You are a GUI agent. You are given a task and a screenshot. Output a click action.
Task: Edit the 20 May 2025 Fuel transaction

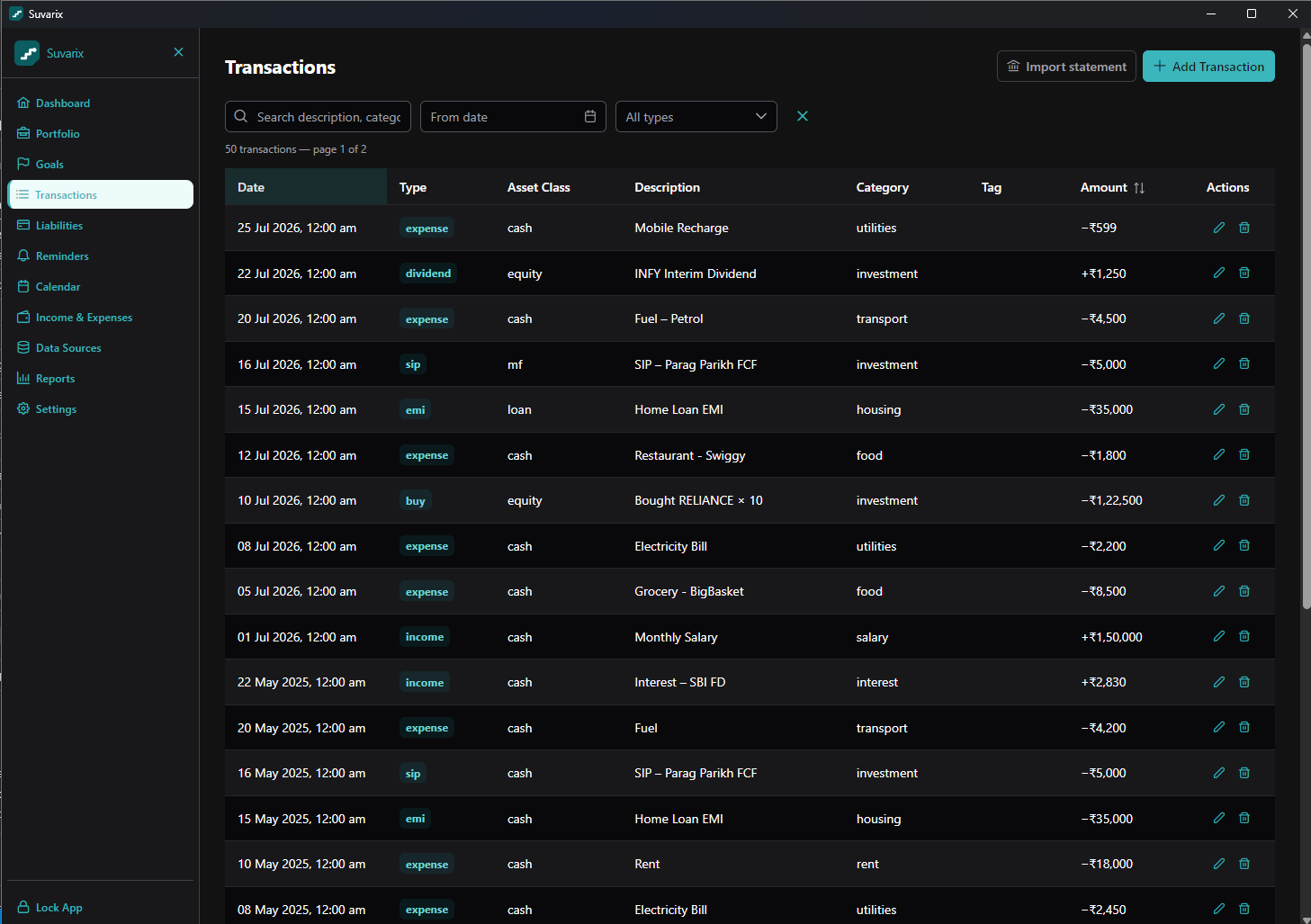point(1219,727)
